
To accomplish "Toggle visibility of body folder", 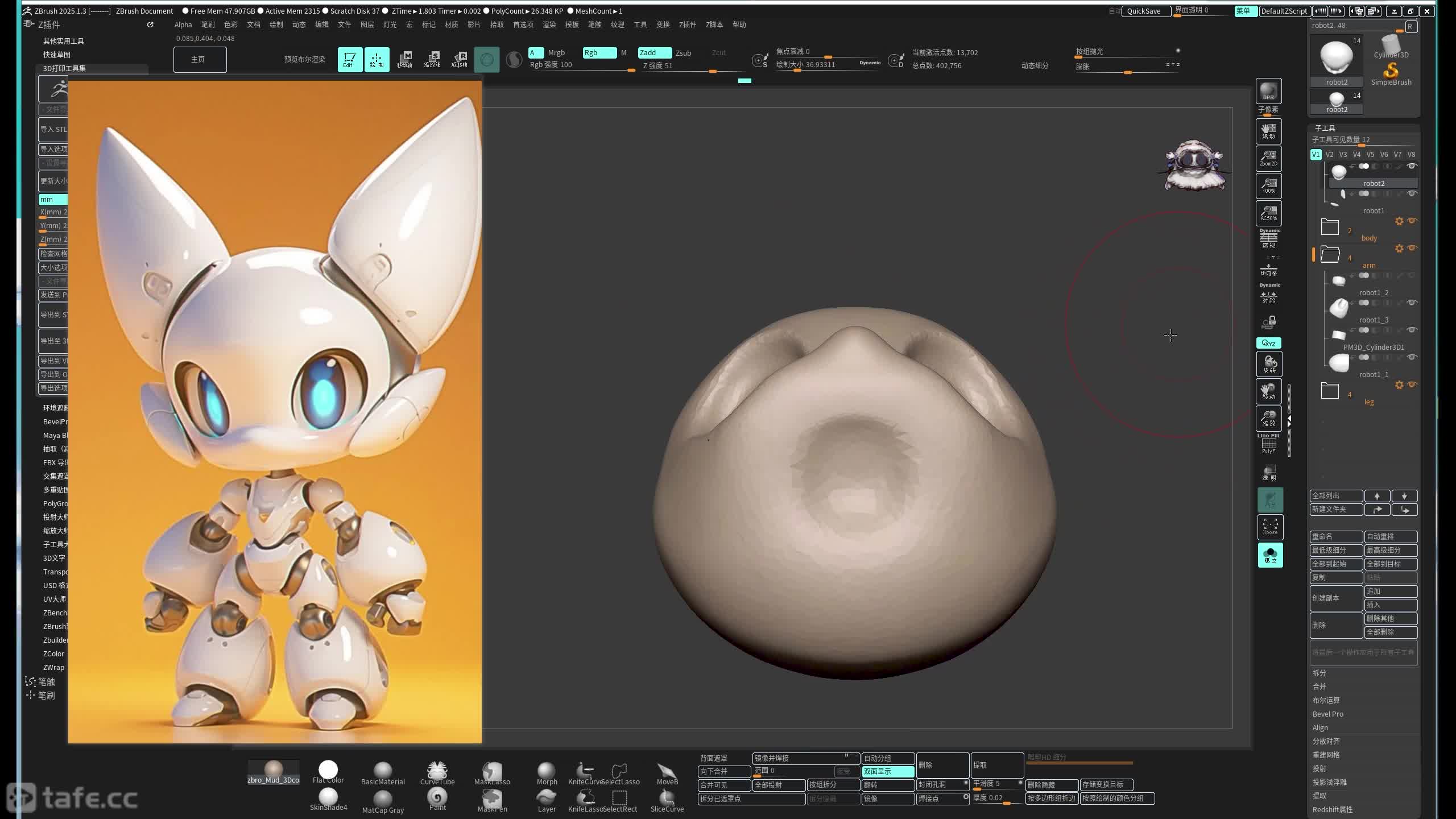I will tap(1412, 221).
